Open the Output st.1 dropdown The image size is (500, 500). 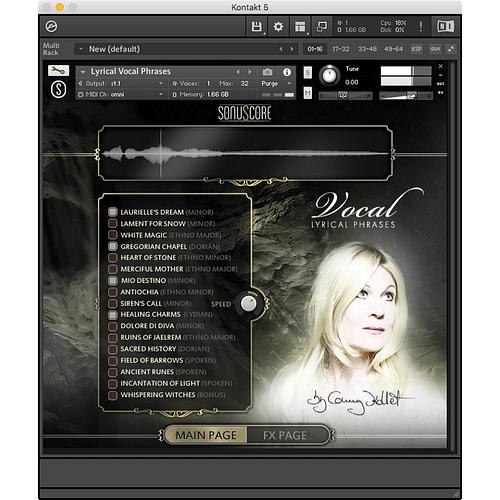(x=121, y=83)
